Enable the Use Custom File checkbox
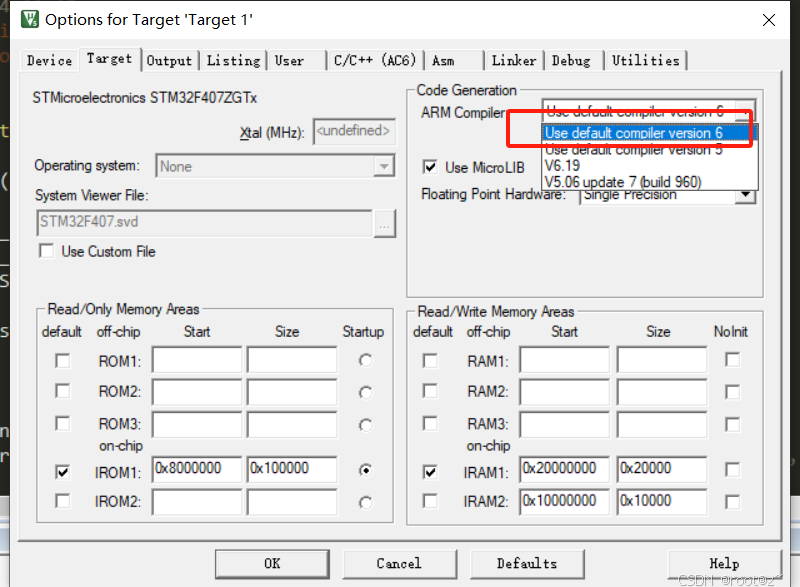Viewport: 800px width, 587px height. (x=46, y=251)
